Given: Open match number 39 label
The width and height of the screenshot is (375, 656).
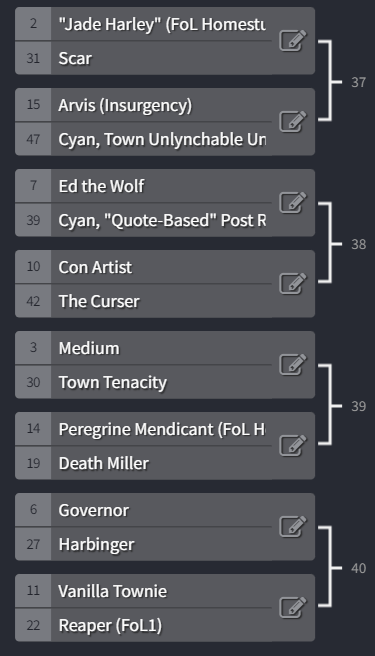Looking at the screenshot, I should point(358,406).
